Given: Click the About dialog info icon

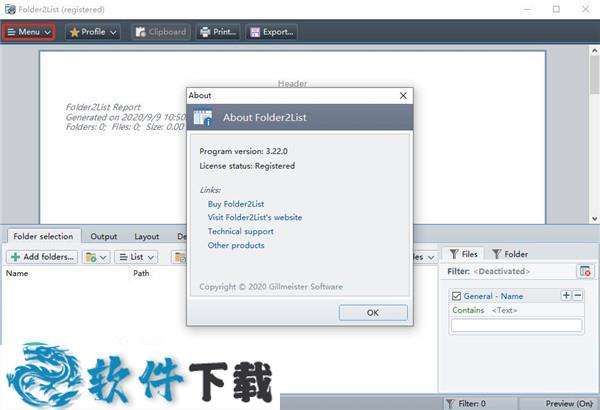Looking at the screenshot, I should point(202,118).
